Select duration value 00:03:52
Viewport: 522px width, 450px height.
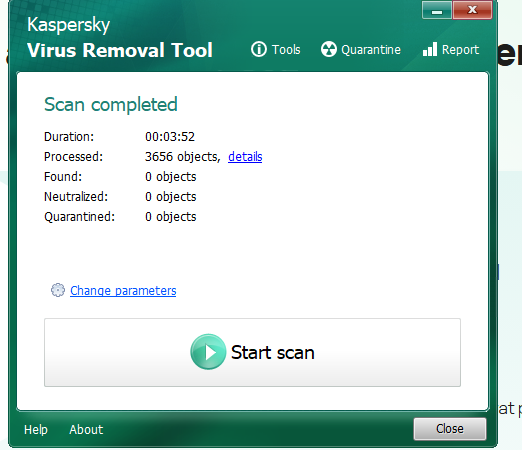click(170, 137)
